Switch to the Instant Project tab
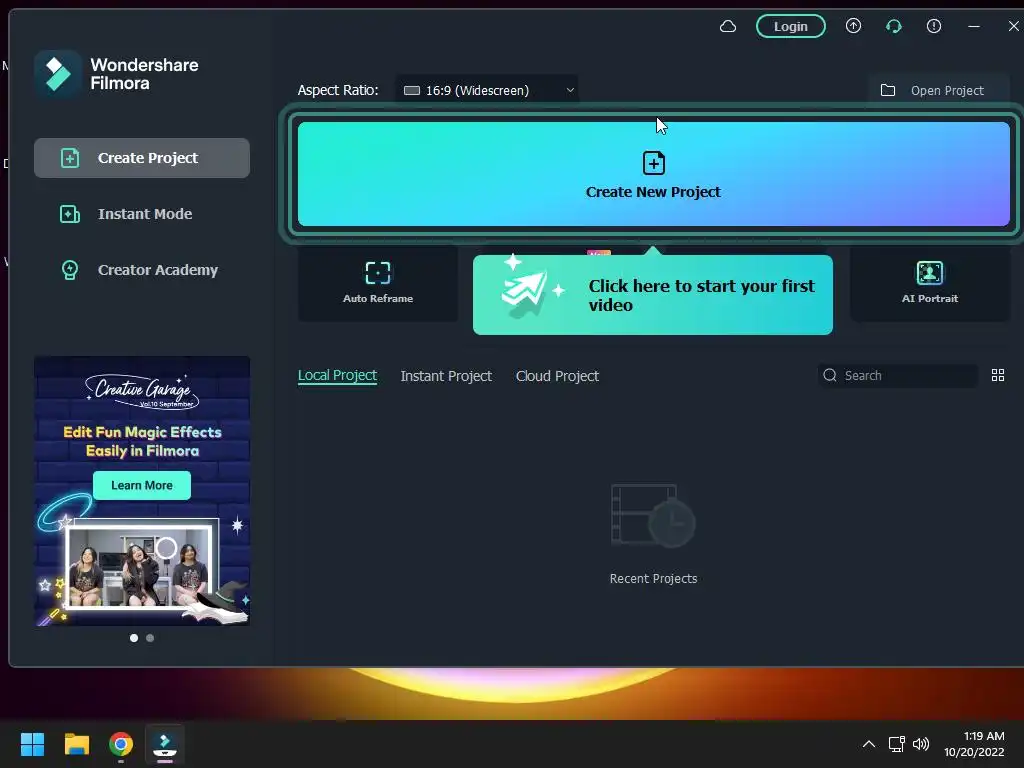This screenshot has width=1024, height=768. click(446, 376)
